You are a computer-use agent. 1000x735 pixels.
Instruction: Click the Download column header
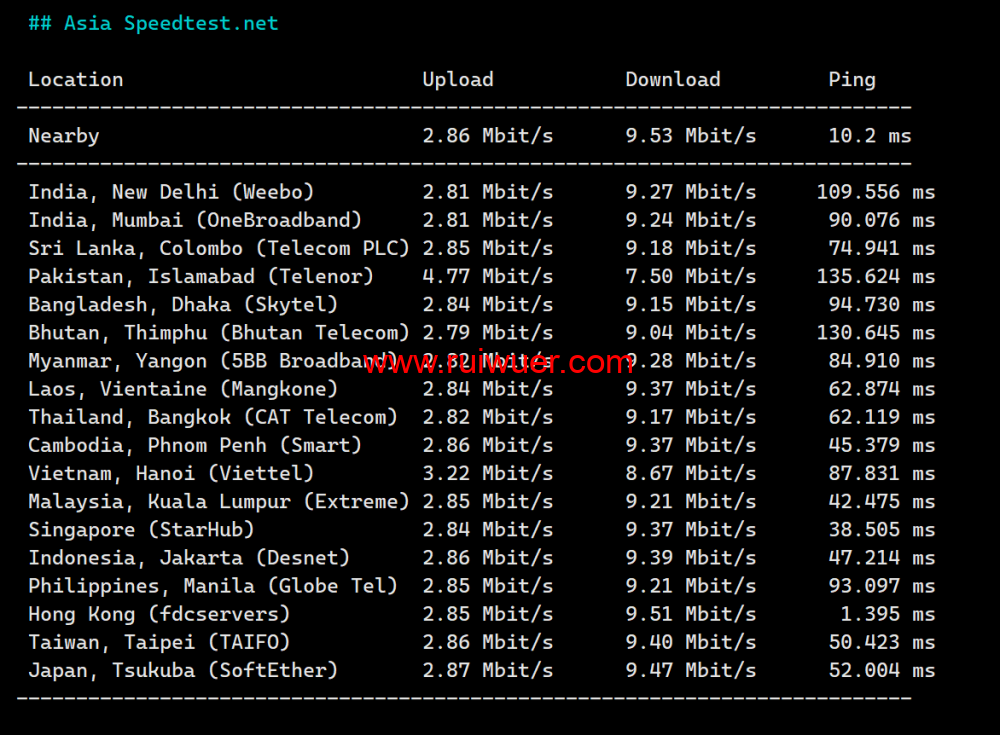coord(672,80)
